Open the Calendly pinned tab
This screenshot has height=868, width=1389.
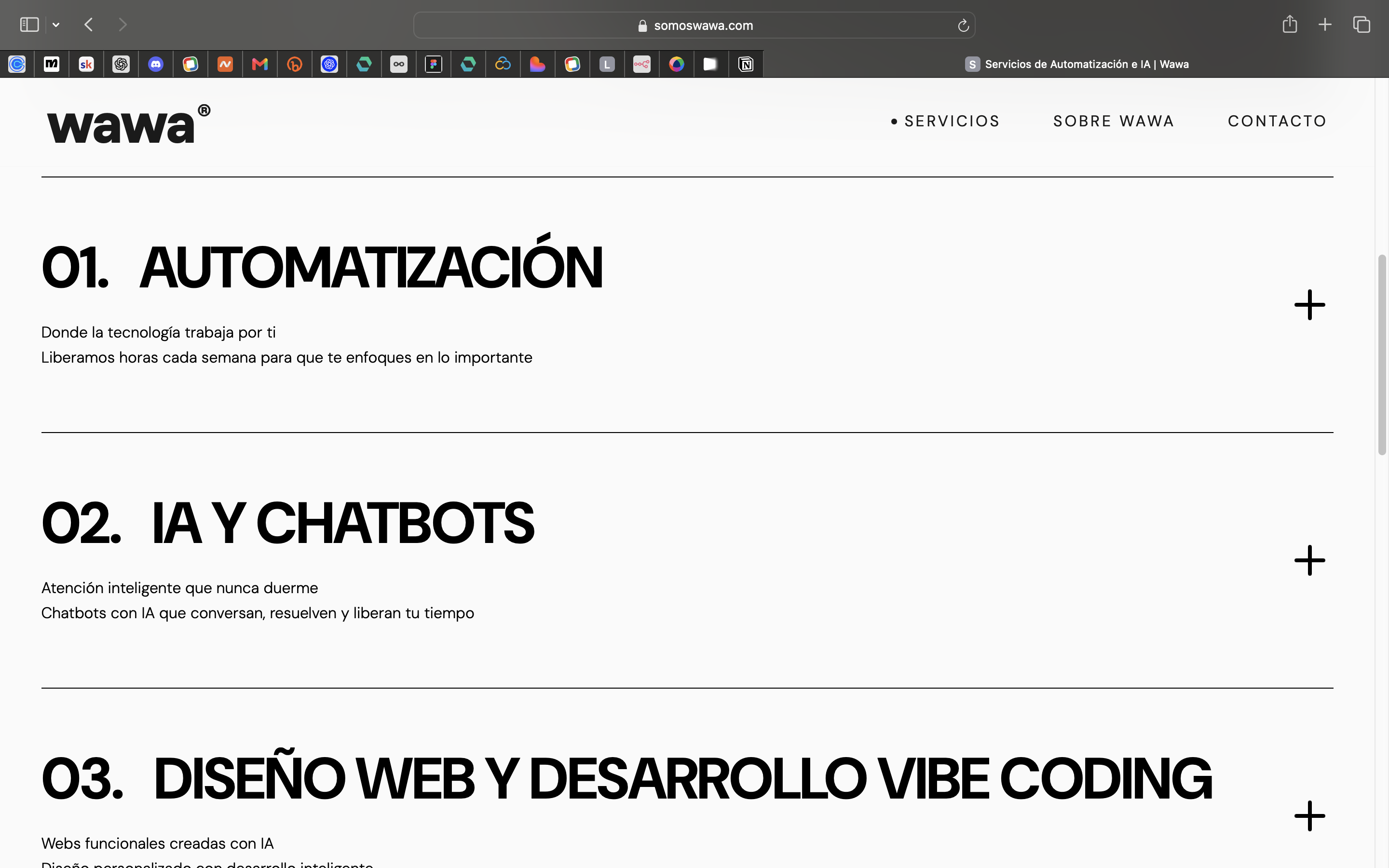coord(17,64)
